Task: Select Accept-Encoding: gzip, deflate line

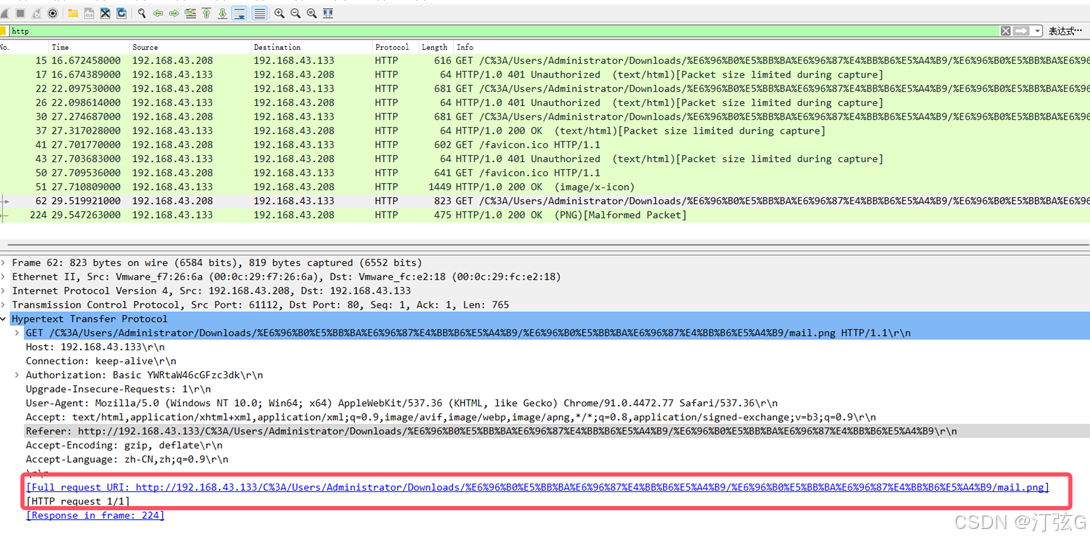Action: click(124, 445)
